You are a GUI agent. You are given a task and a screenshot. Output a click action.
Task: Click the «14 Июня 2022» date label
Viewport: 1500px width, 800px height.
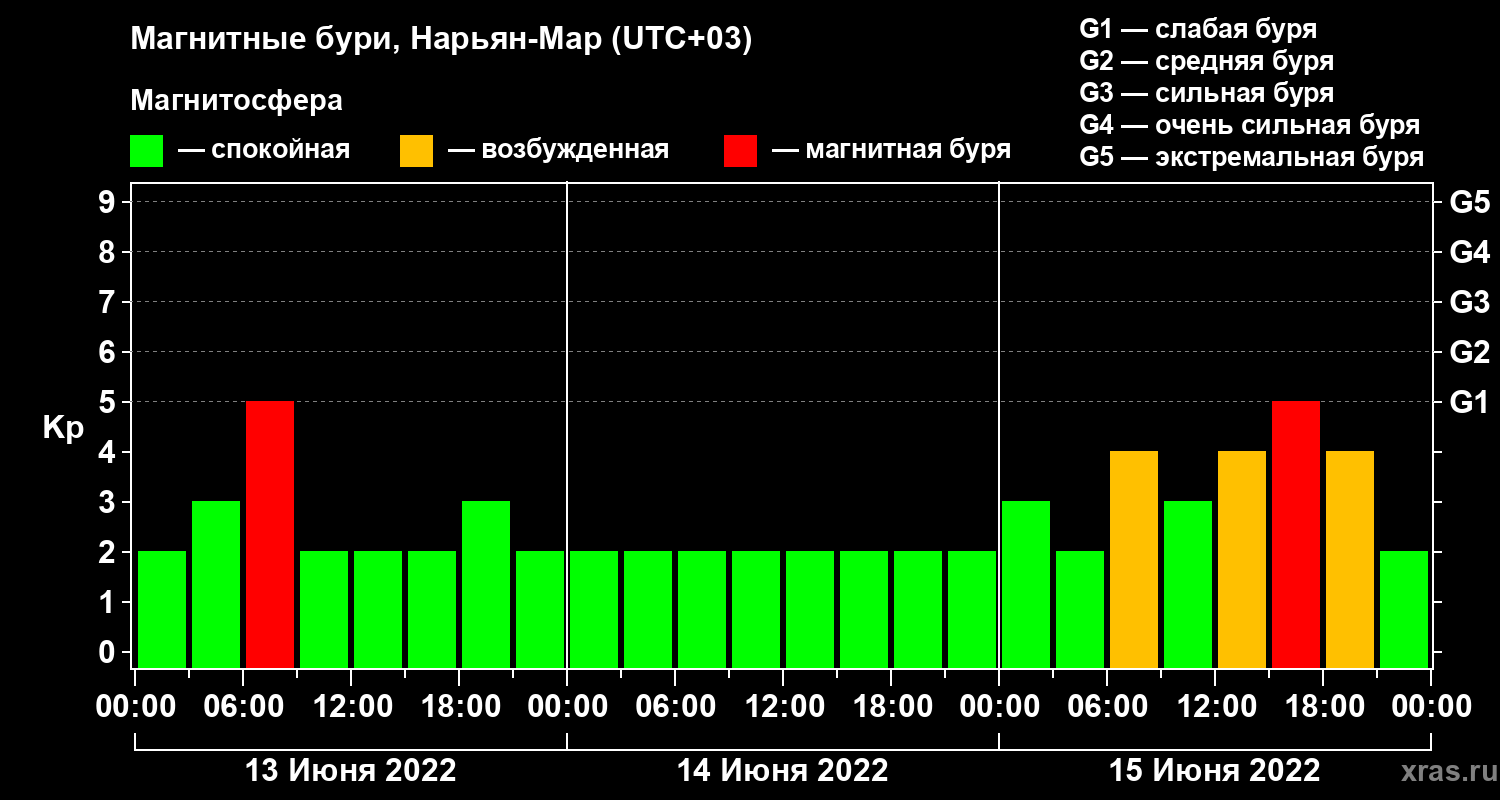(783, 771)
